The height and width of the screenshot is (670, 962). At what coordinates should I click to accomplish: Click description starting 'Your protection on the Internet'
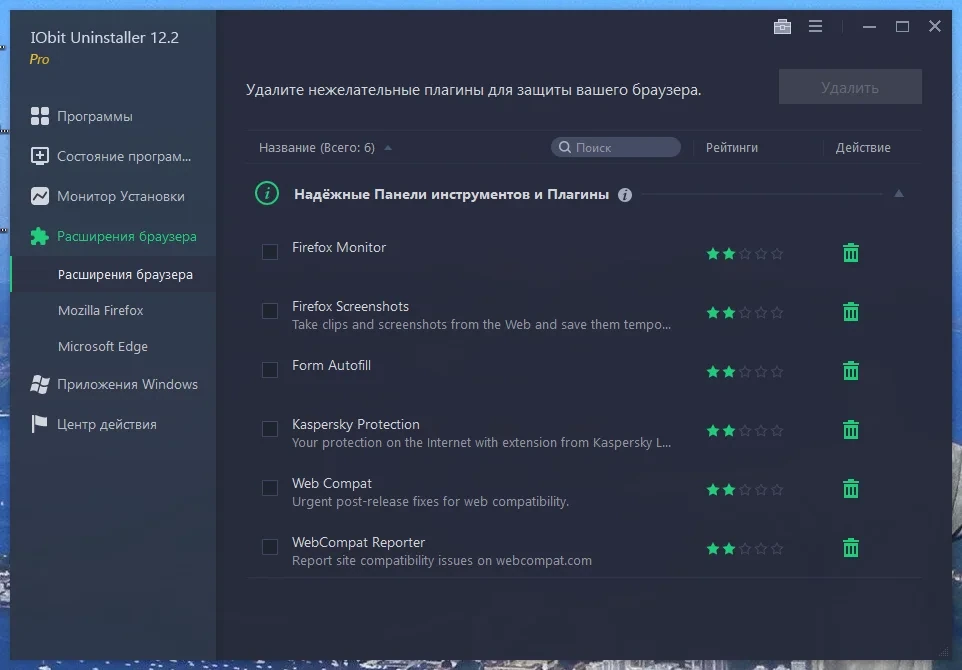(481, 442)
